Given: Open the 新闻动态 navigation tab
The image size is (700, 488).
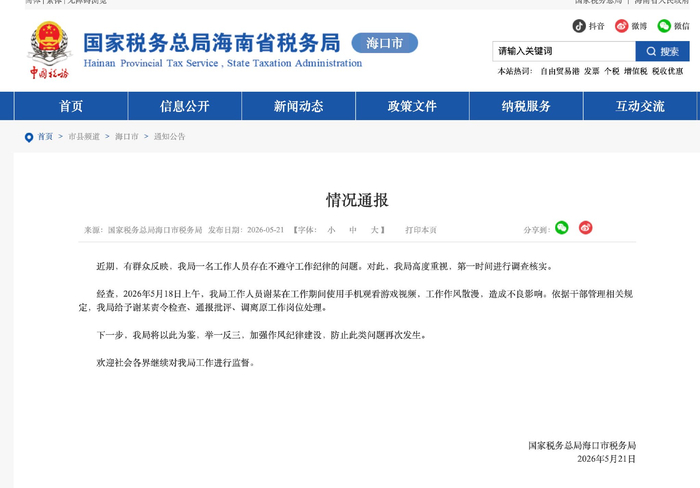Looking at the screenshot, I should click(299, 106).
